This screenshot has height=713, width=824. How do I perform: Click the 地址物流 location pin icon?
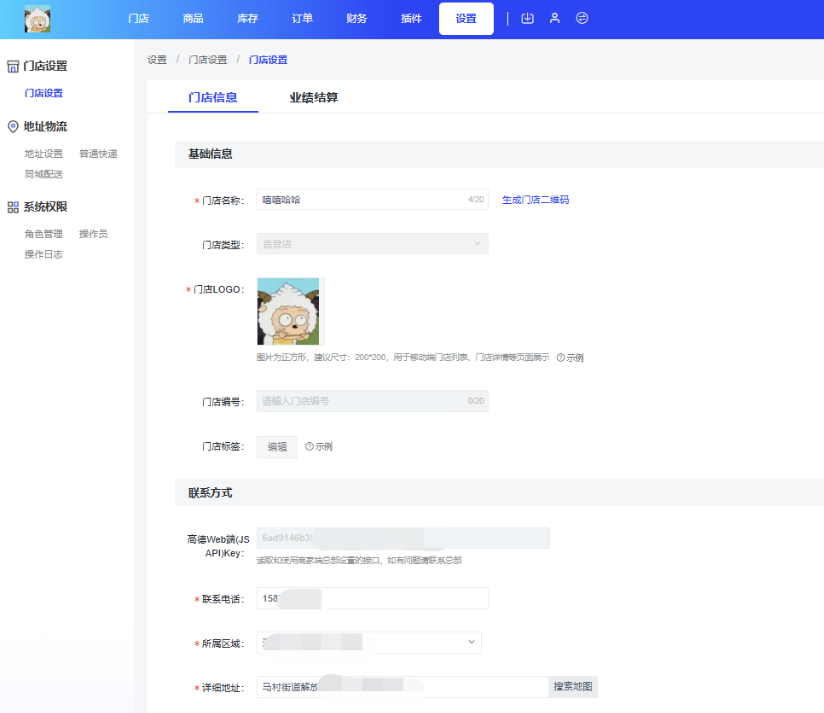click(13, 127)
